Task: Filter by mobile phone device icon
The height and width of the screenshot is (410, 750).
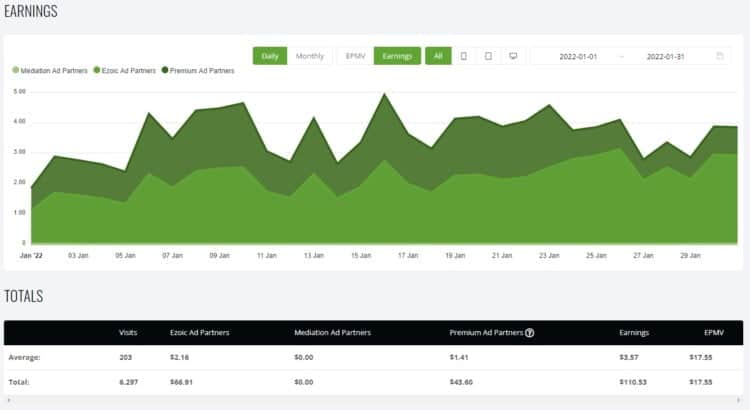Action: pos(463,56)
